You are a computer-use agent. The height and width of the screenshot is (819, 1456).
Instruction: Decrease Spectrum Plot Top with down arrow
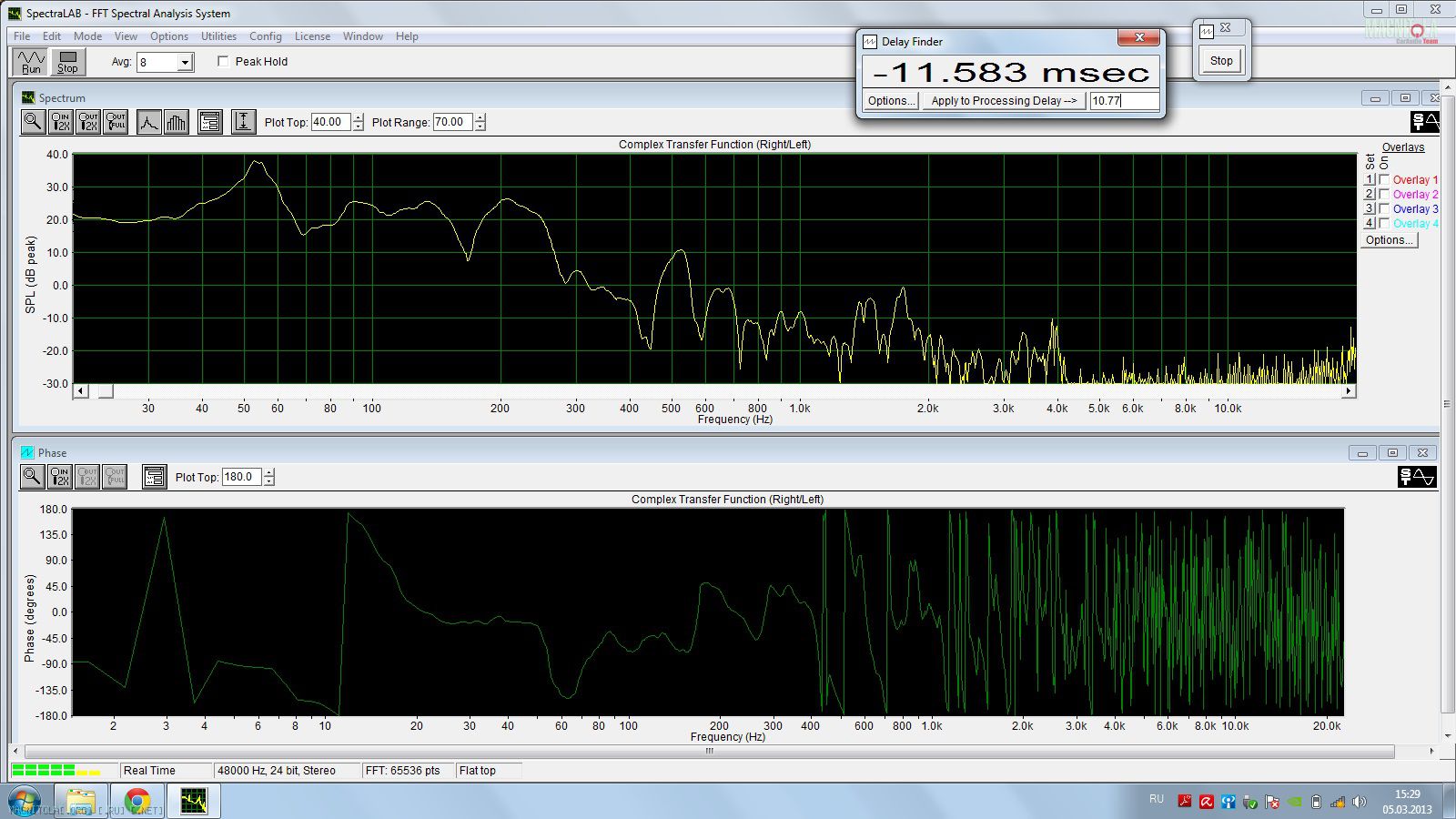click(x=358, y=126)
